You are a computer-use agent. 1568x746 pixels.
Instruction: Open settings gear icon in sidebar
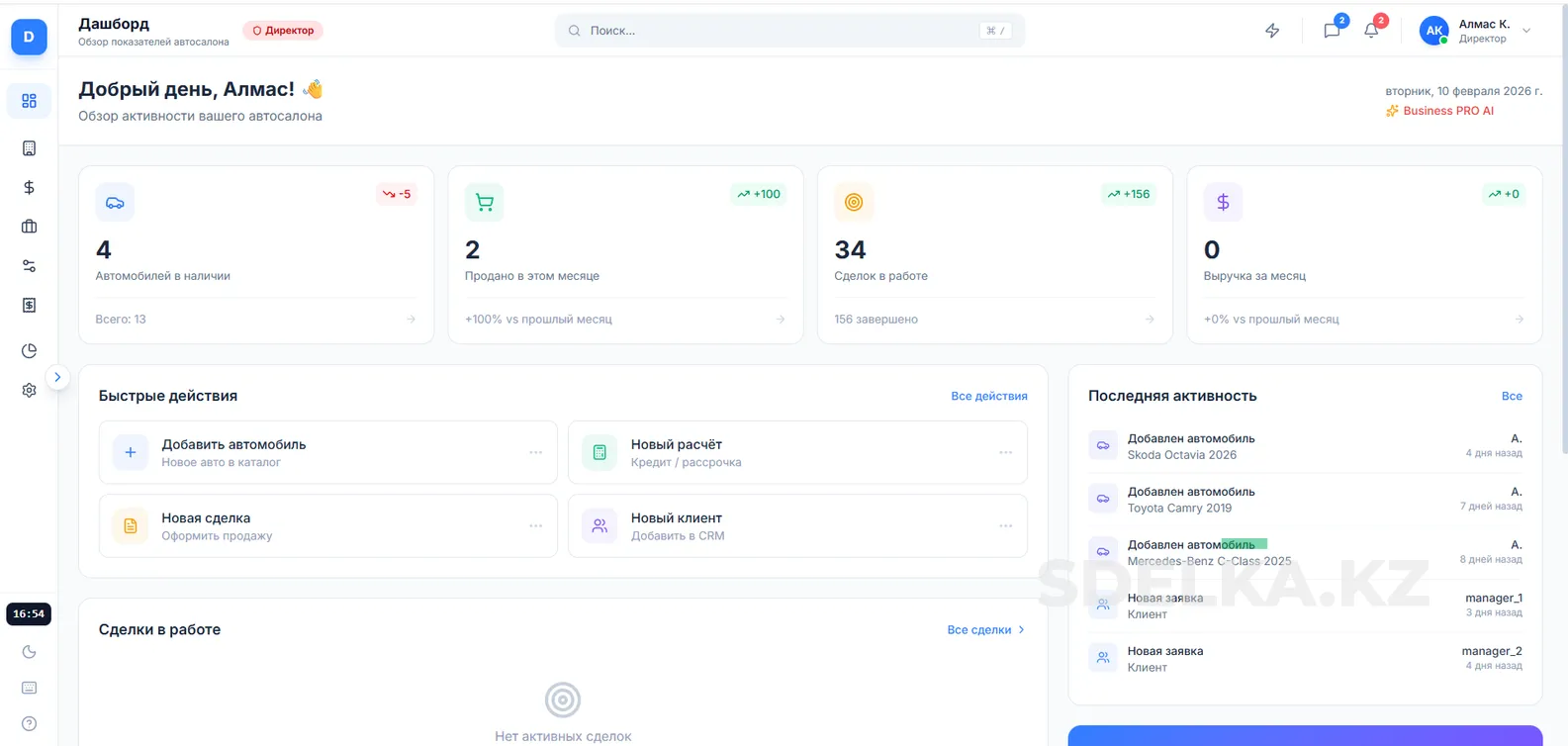29,391
